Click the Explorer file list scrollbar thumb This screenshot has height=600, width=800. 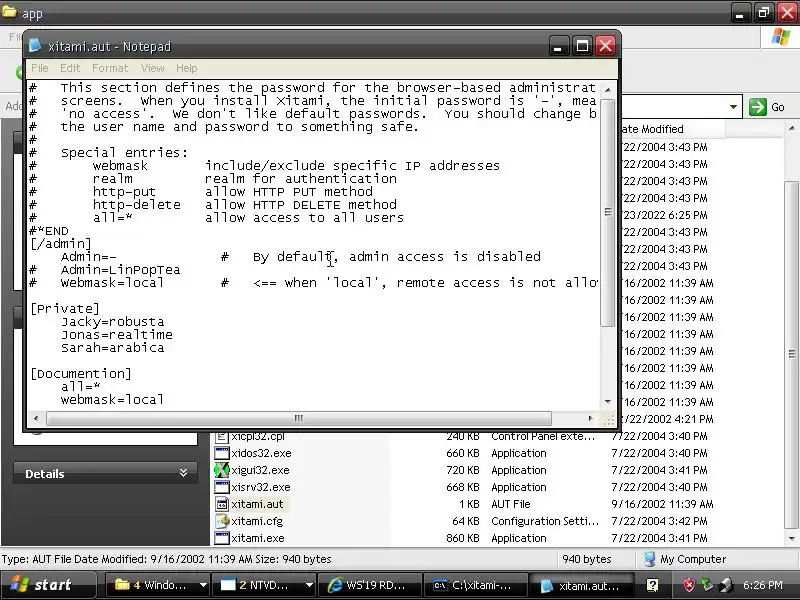tap(791, 354)
